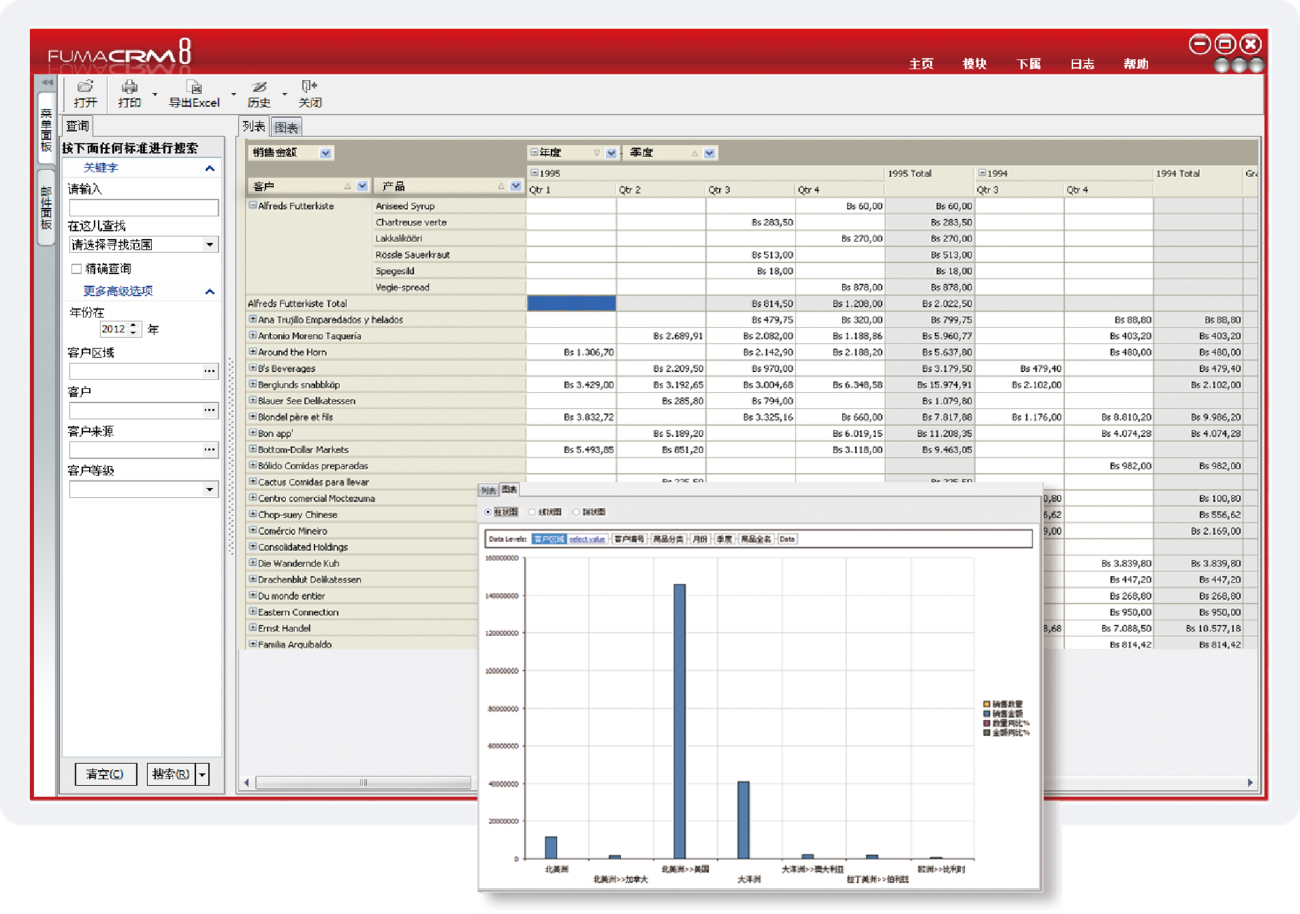Switch to the 列表 tab in main view

pyautogui.click(x=254, y=126)
